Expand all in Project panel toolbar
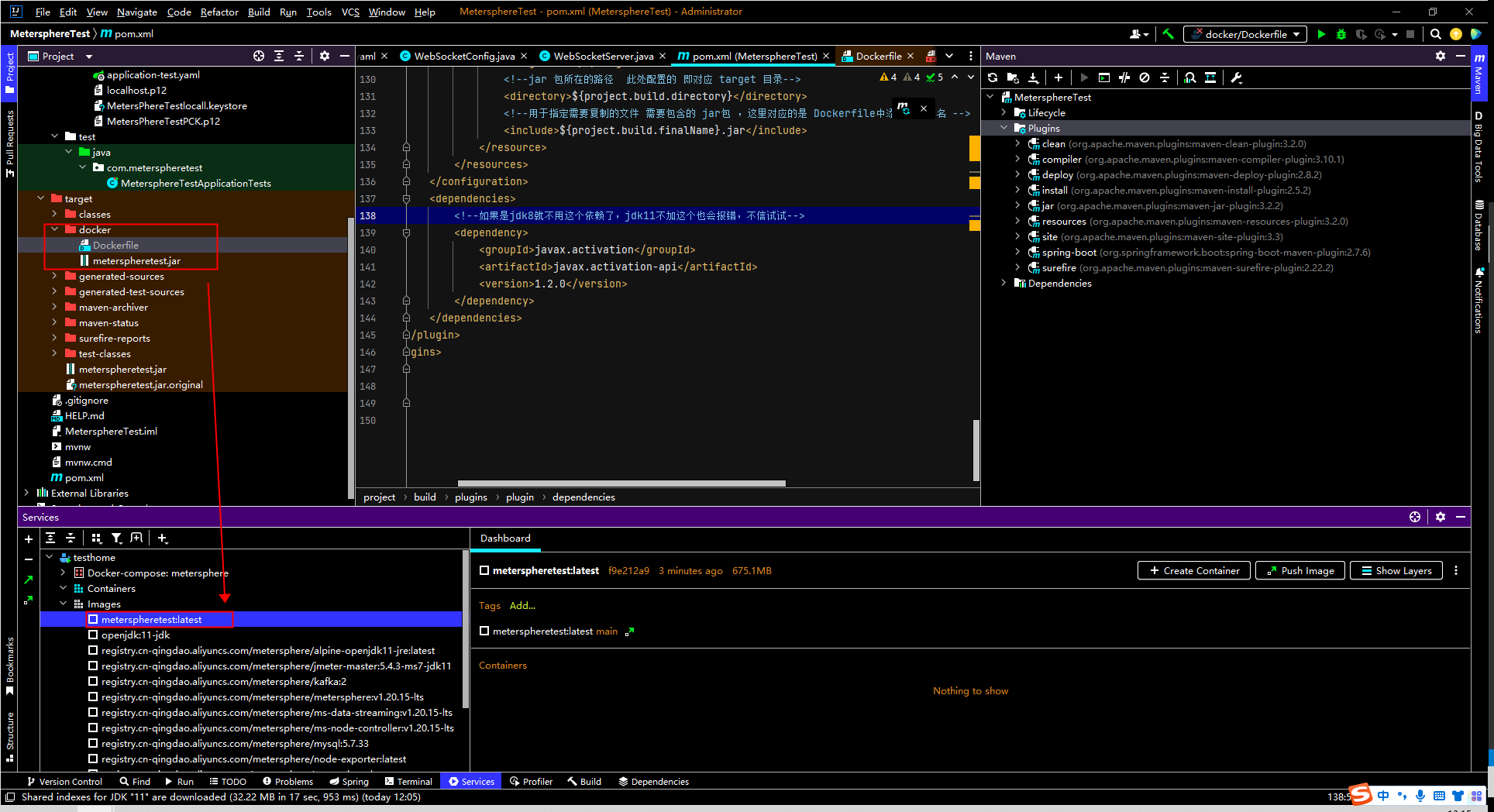This screenshot has width=1494, height=812. (x=279, y=56)
